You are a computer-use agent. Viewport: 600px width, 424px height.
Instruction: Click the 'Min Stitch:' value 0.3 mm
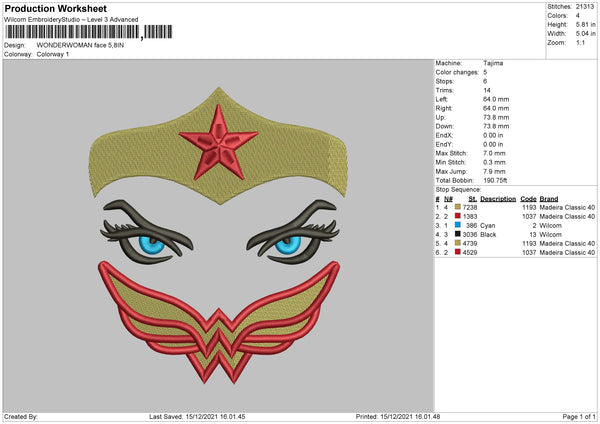pos(494,162)
